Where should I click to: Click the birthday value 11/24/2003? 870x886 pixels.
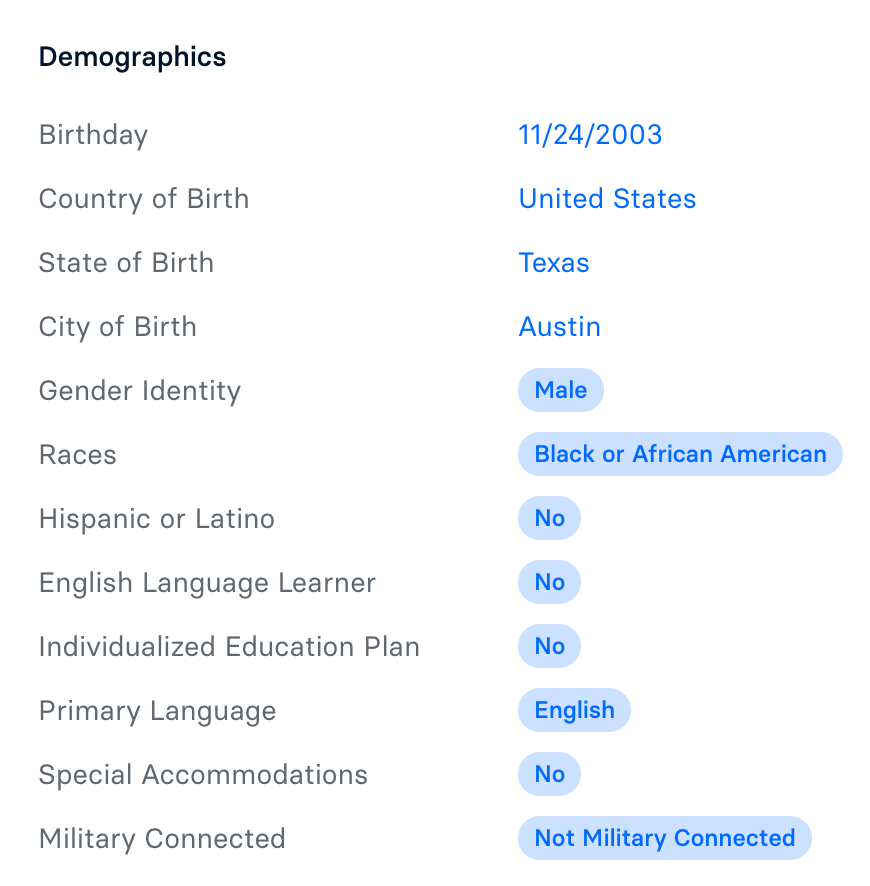590,135
